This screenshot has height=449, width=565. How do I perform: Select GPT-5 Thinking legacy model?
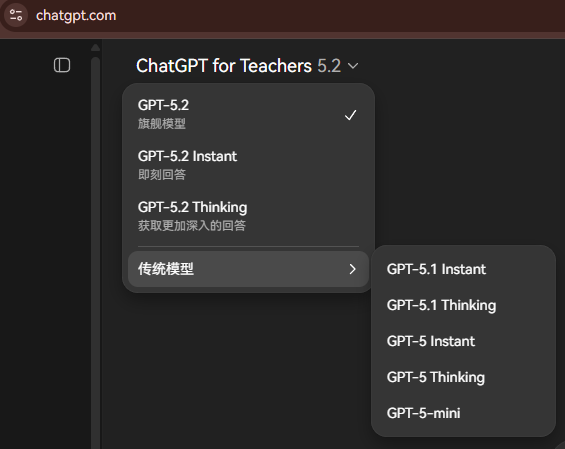point(463,377)
